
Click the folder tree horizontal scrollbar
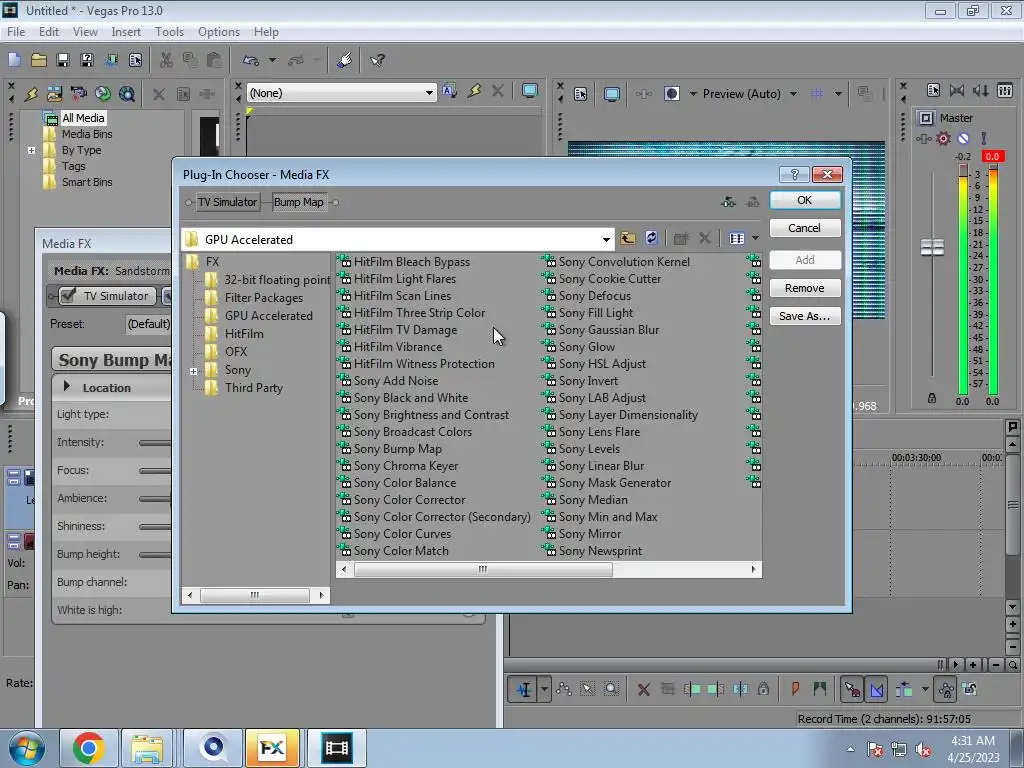pos(255,595)
